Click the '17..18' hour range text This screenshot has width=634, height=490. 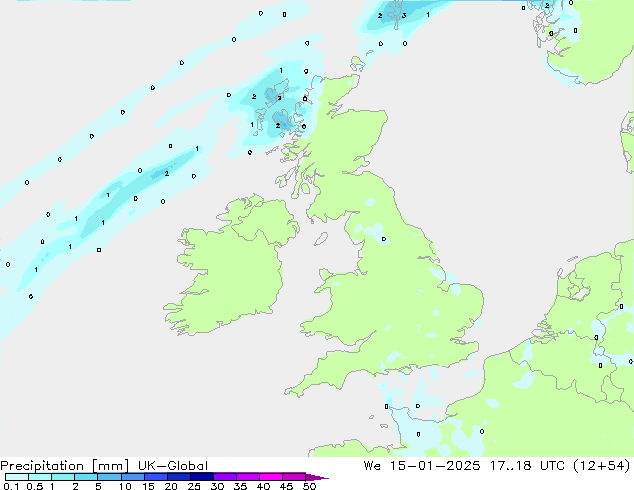click(510, 466)
